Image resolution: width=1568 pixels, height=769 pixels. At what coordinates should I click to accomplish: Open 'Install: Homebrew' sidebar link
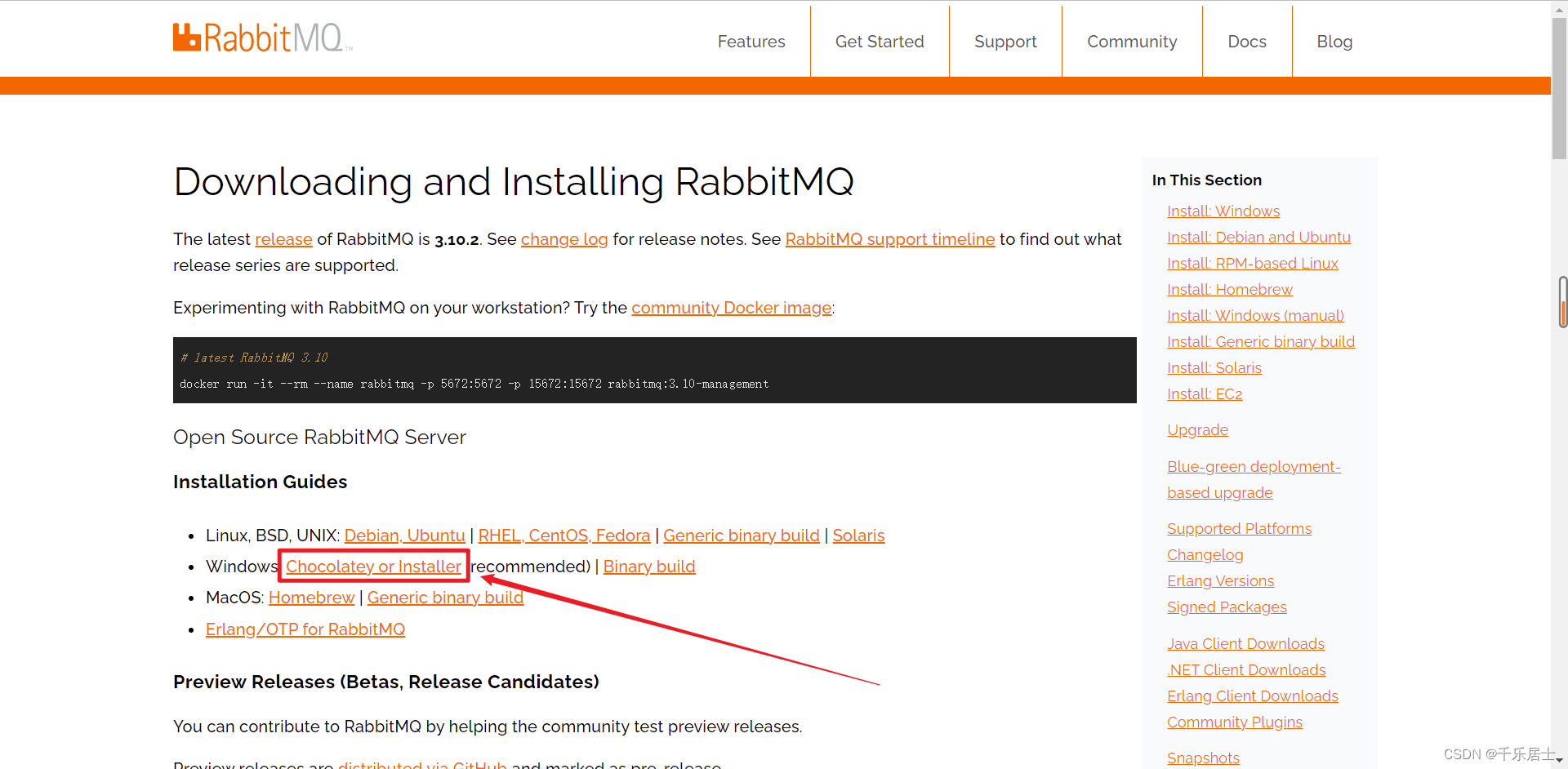tap(1230, 290)
